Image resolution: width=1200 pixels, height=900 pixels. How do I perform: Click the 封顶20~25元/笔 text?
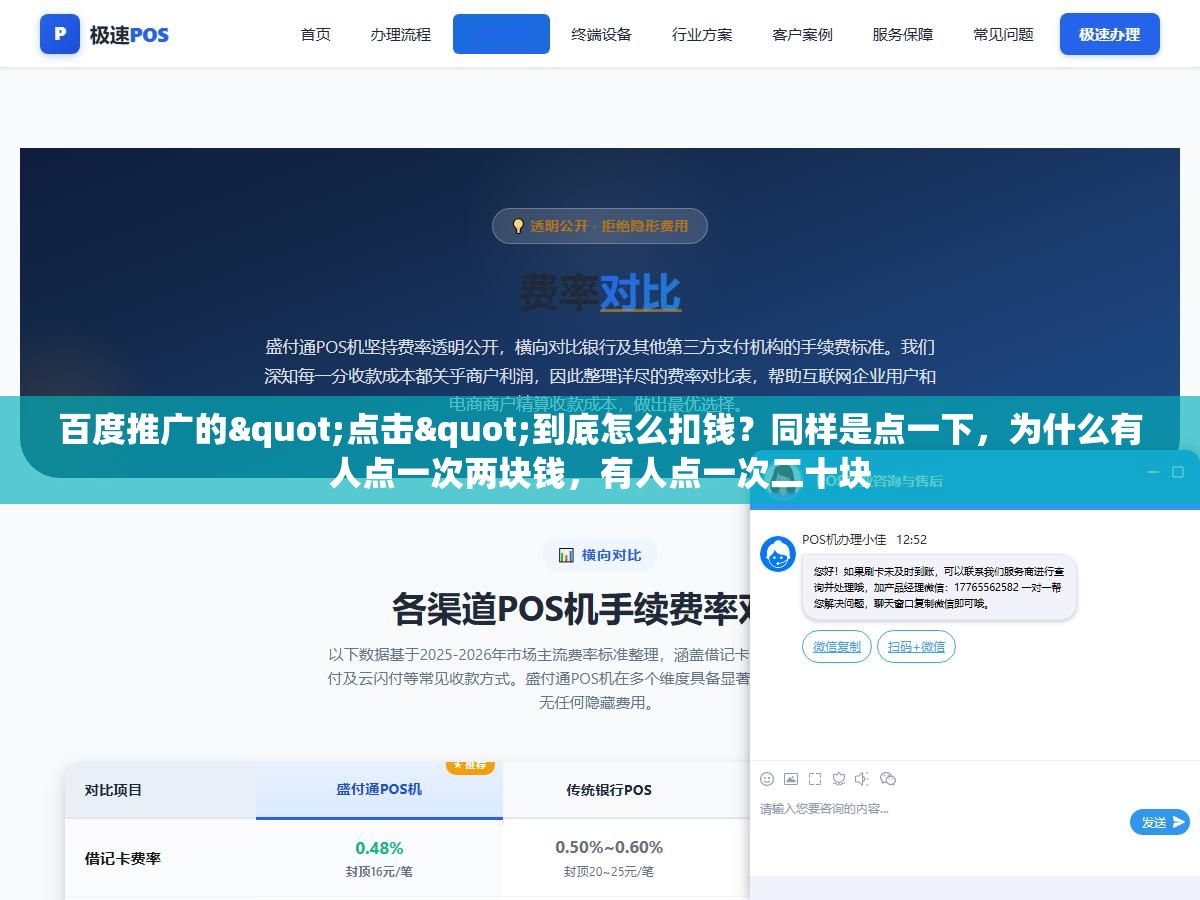pos(609,871)
